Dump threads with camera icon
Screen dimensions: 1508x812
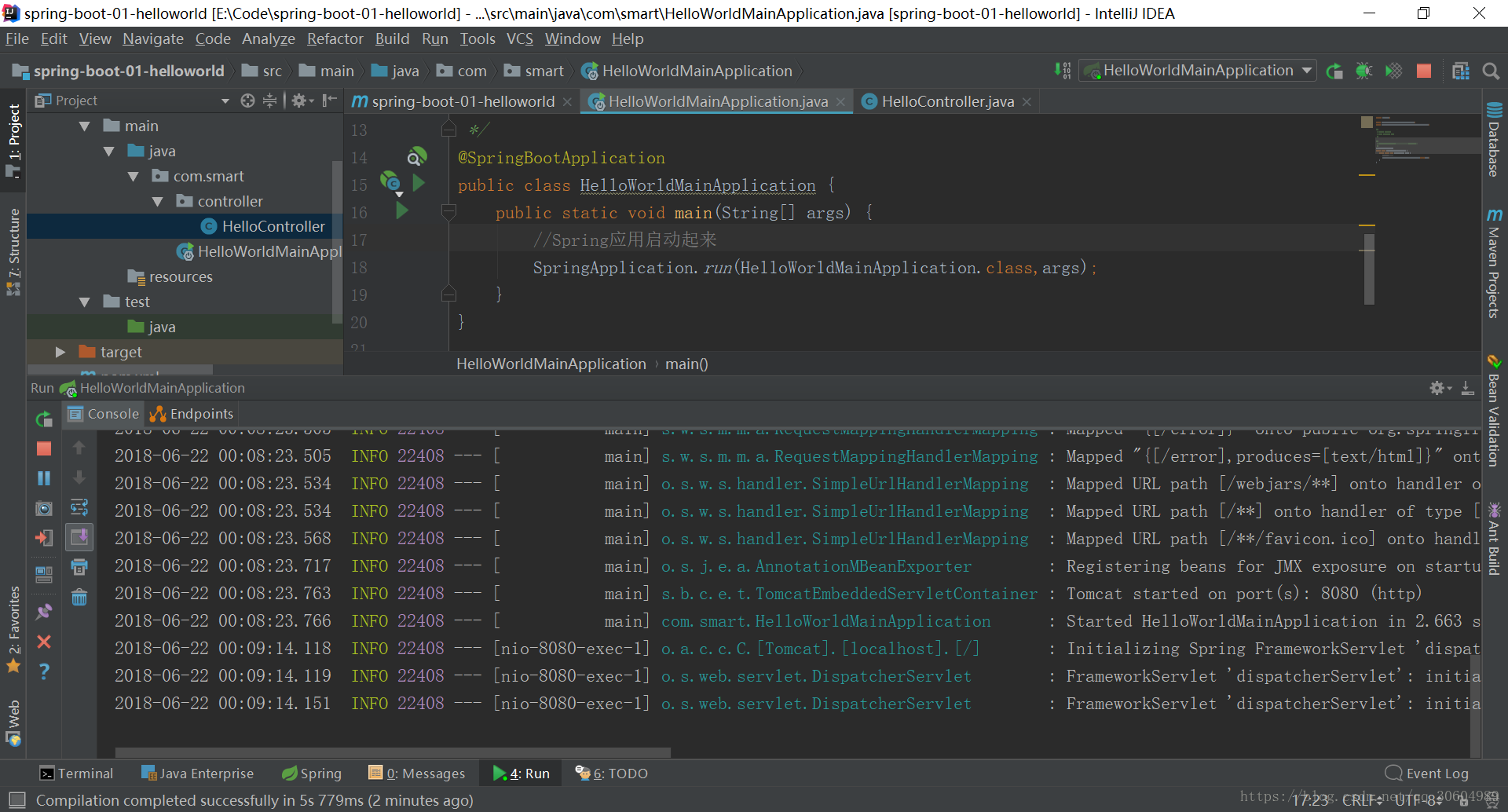pos(44,508)
